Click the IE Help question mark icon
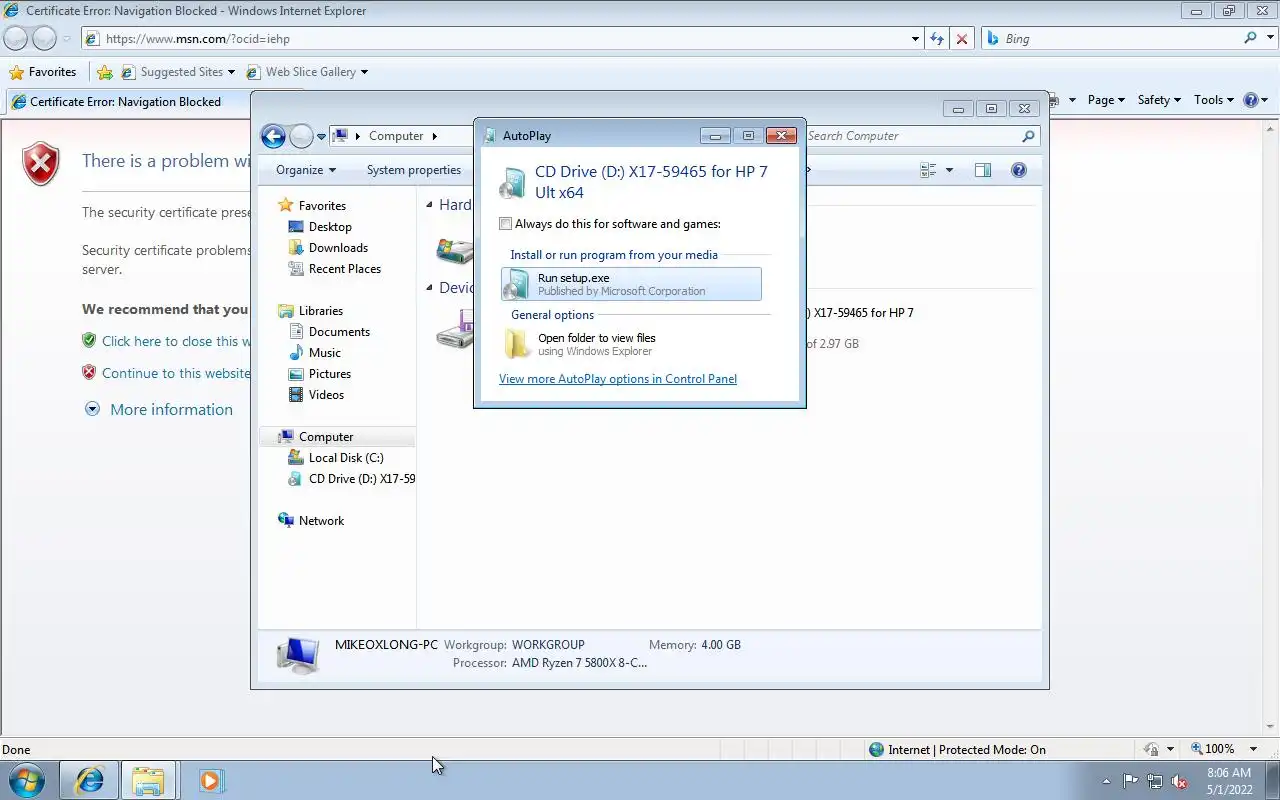Viewport: 1280px width, 800px height. click(1250, 100)
